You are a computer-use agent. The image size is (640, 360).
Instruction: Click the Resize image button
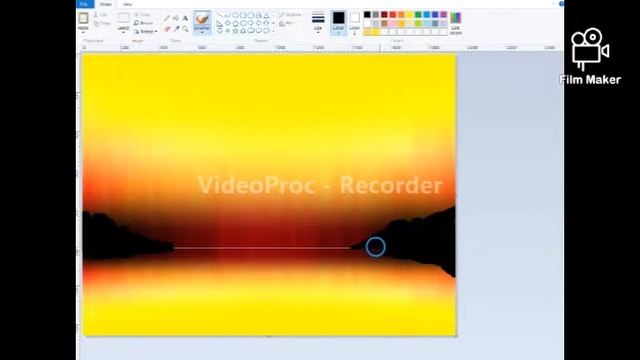pyautogui.click(x=144, y=23)
